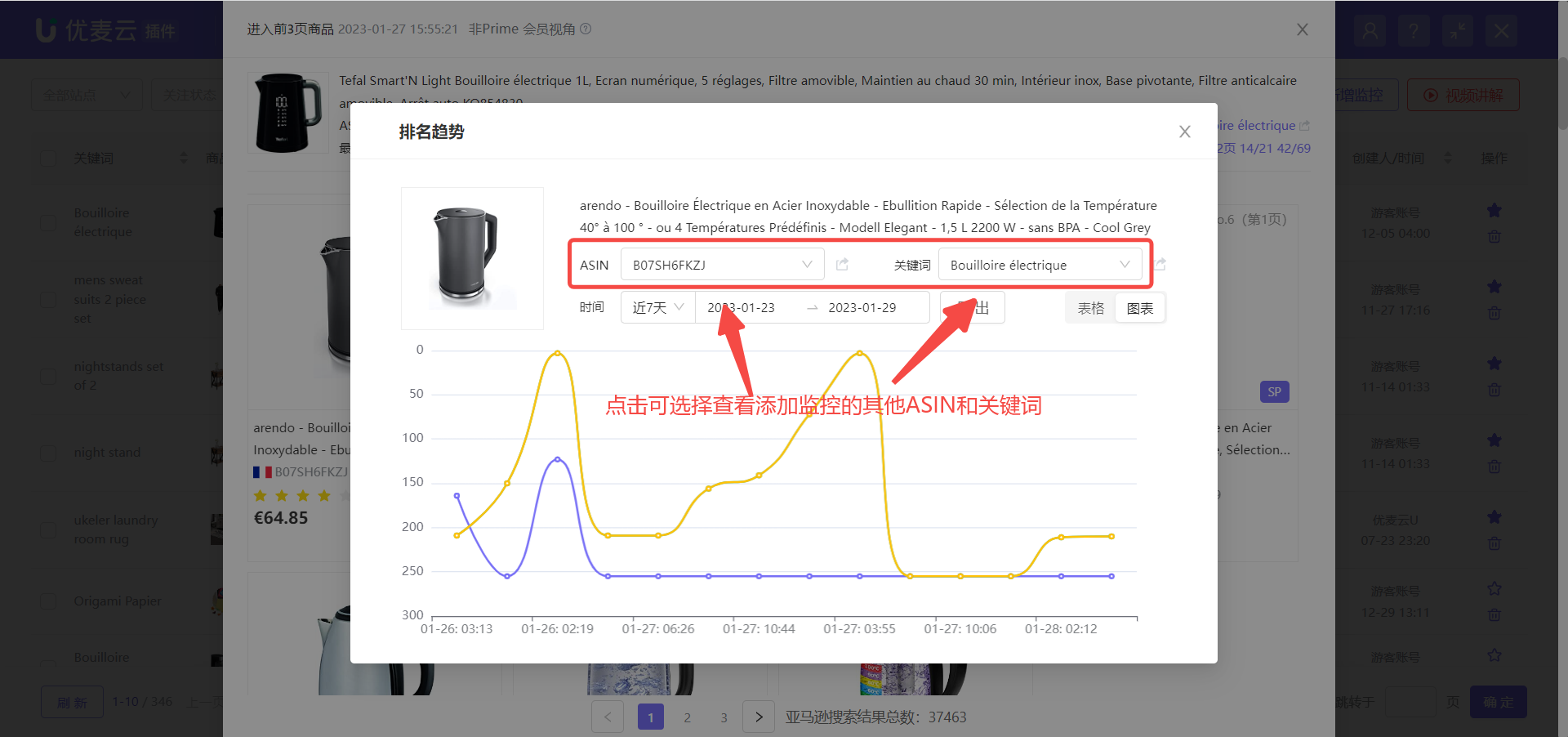The image size is (1568, 737).
Task: Check the ukeler laundry room rug row
Action: 49,529
